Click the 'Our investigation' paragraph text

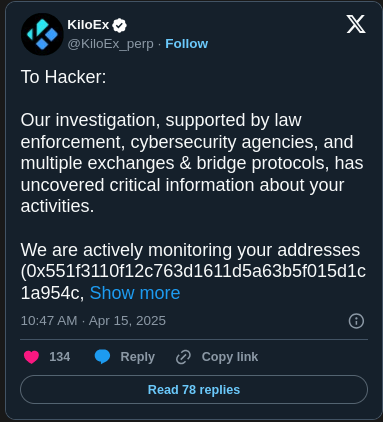(x=192, y=163)
